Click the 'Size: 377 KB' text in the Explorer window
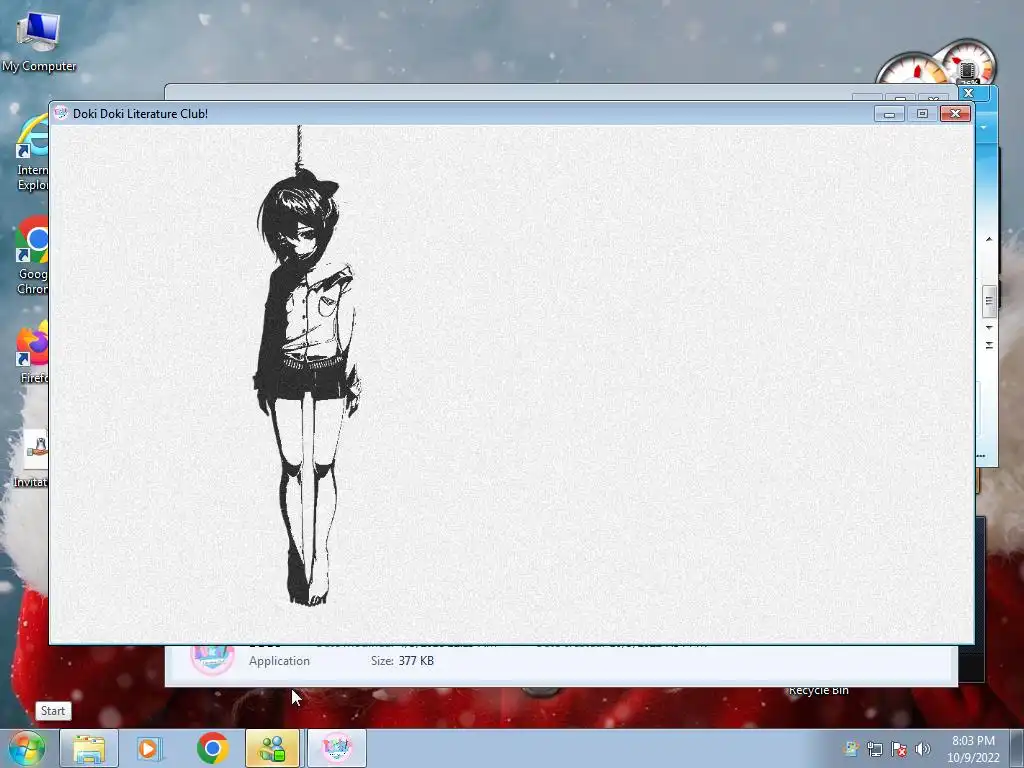The height and width of the screenshot is (768, 1024). tap(402, 661)
